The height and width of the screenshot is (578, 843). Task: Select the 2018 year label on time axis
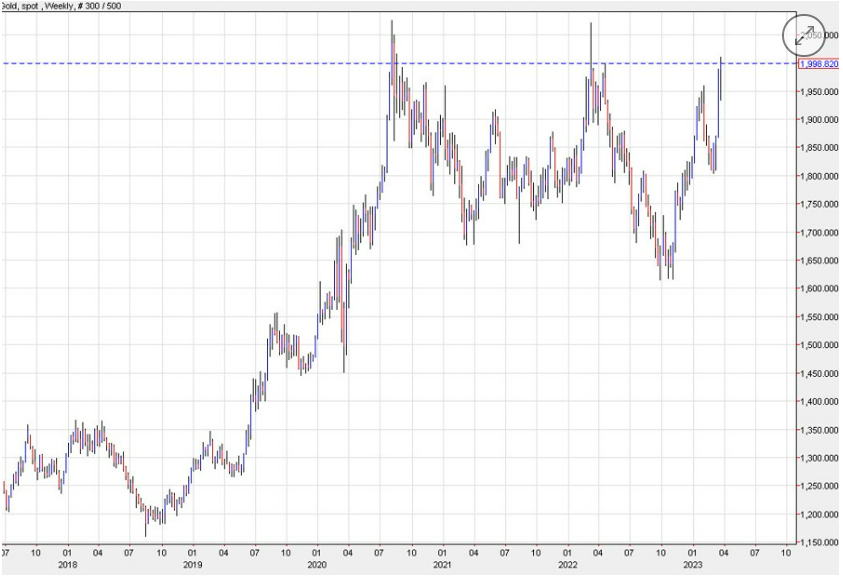67,564
